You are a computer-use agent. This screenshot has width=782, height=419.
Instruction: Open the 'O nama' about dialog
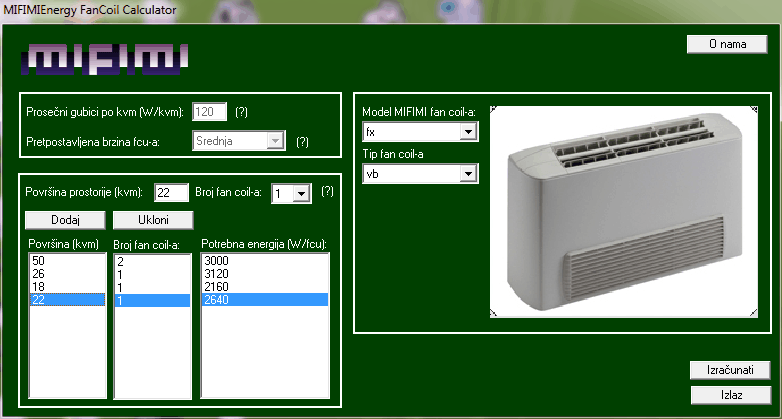[727, 44]
